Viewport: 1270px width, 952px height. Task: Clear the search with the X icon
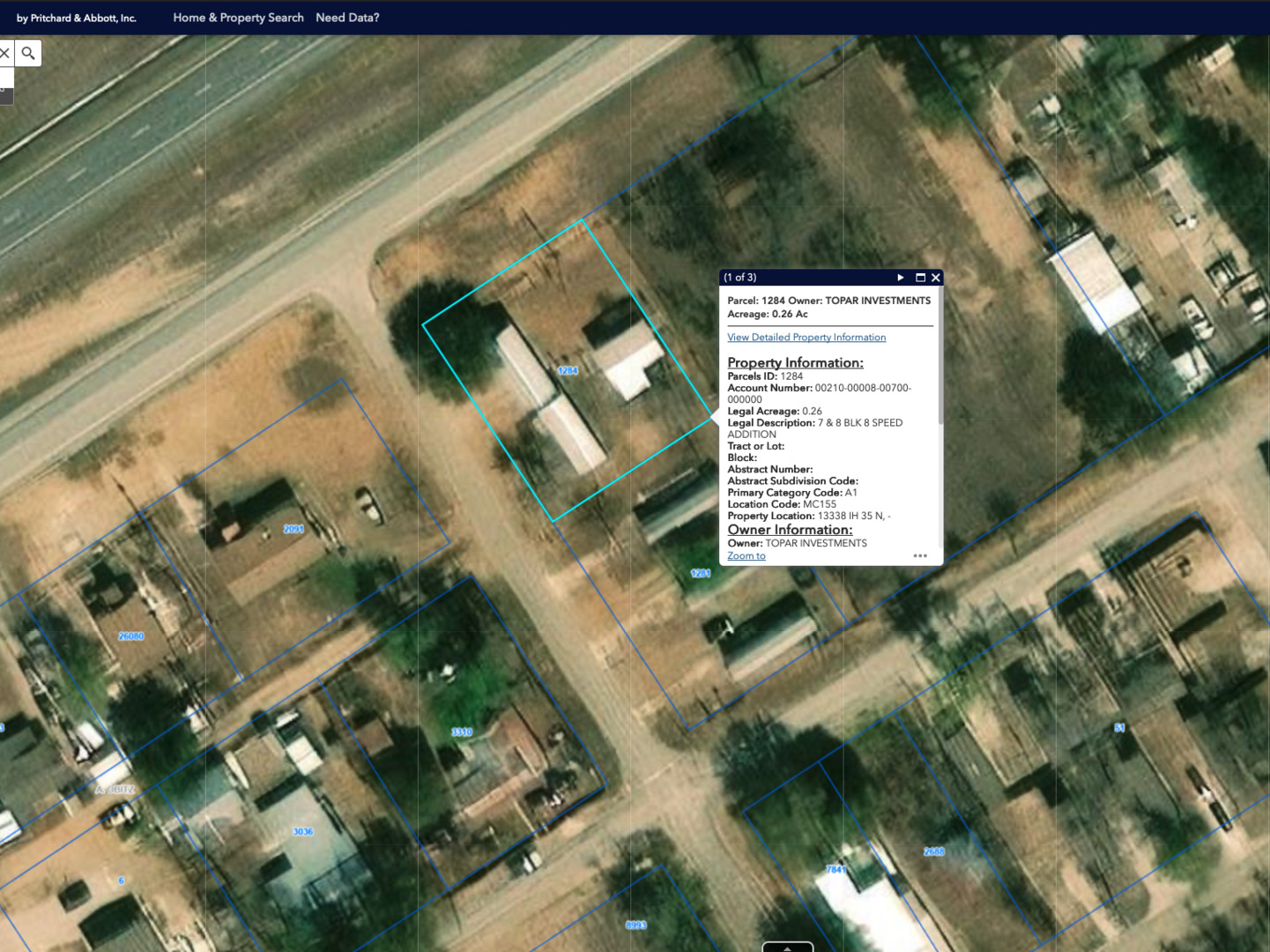(x=4, y=54)
